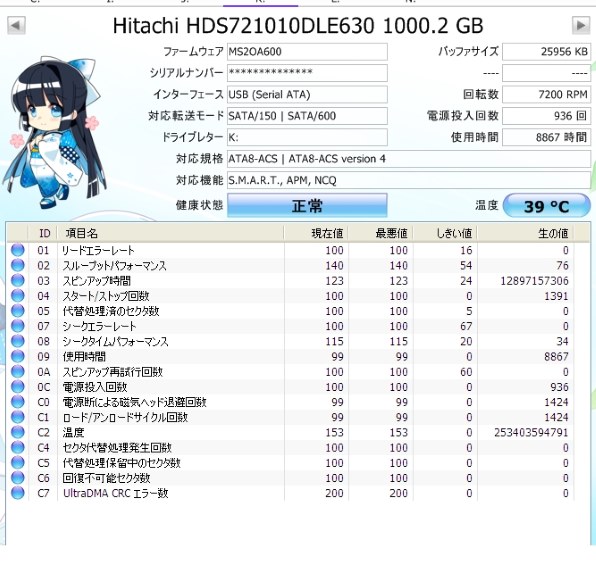Select the 7200 RPM rotation field
Screen dimensions: 596x583
[546, 94]
